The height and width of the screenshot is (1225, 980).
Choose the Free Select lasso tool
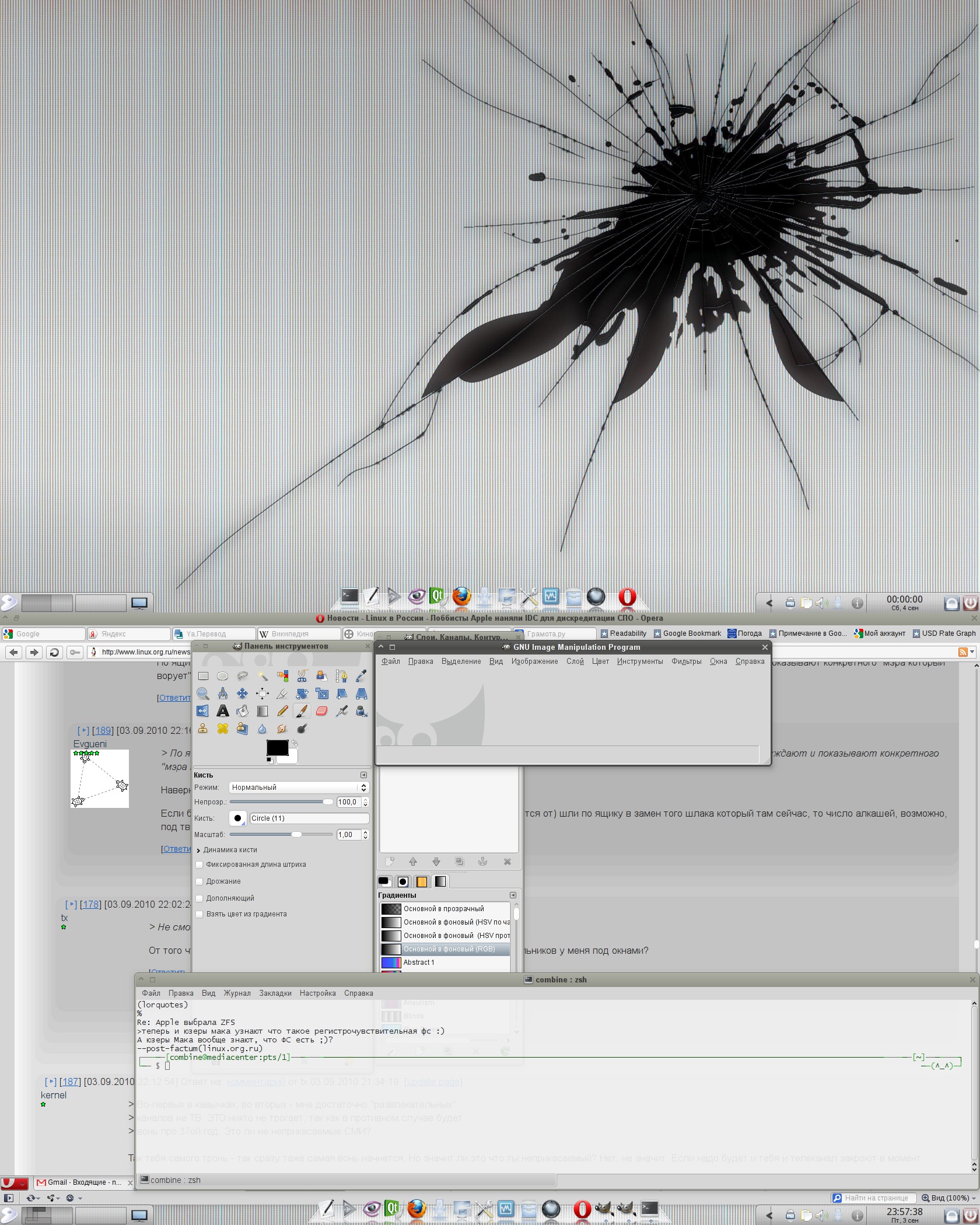coord(242,675)
